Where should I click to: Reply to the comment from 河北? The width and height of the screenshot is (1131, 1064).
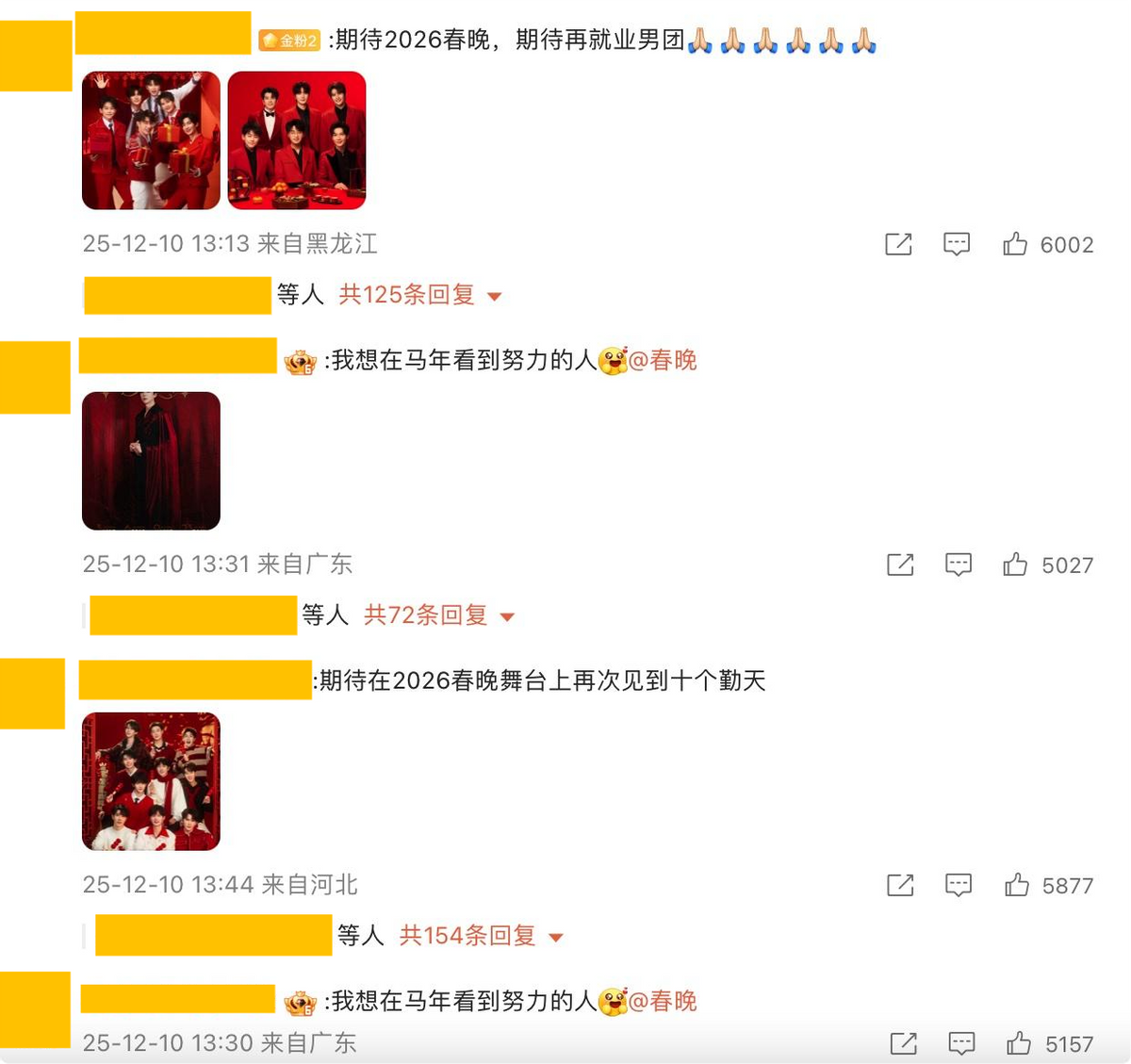(x=959, y=885)
